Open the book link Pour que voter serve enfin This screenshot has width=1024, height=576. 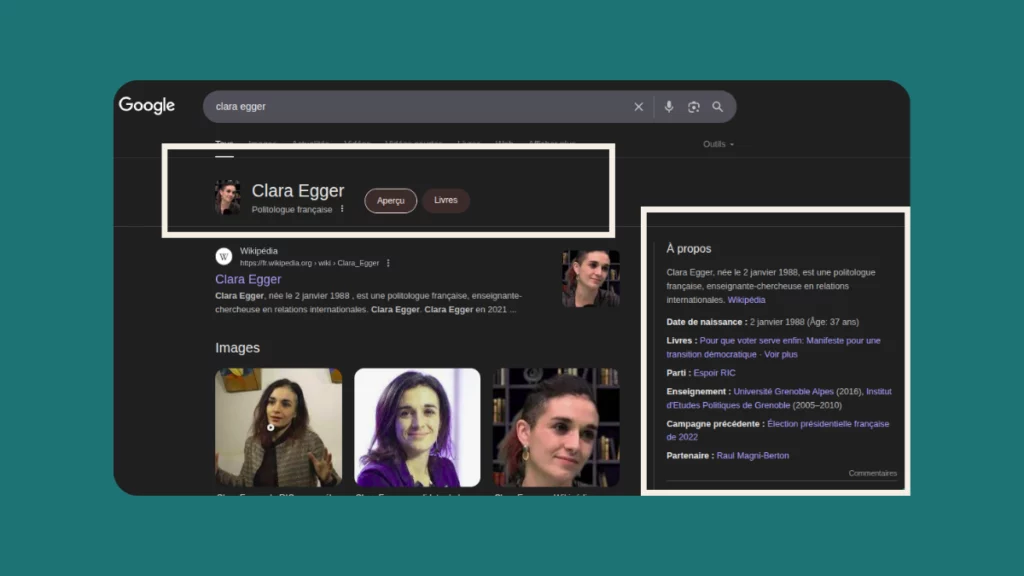(773, 347)
